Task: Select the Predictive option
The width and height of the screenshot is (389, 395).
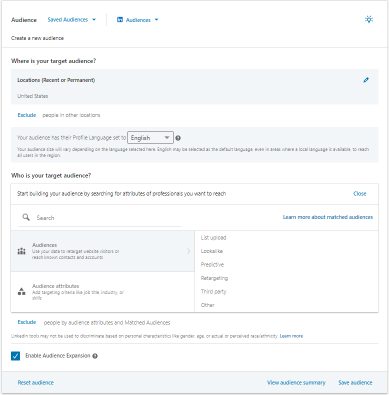Action: tap(212, 265)
